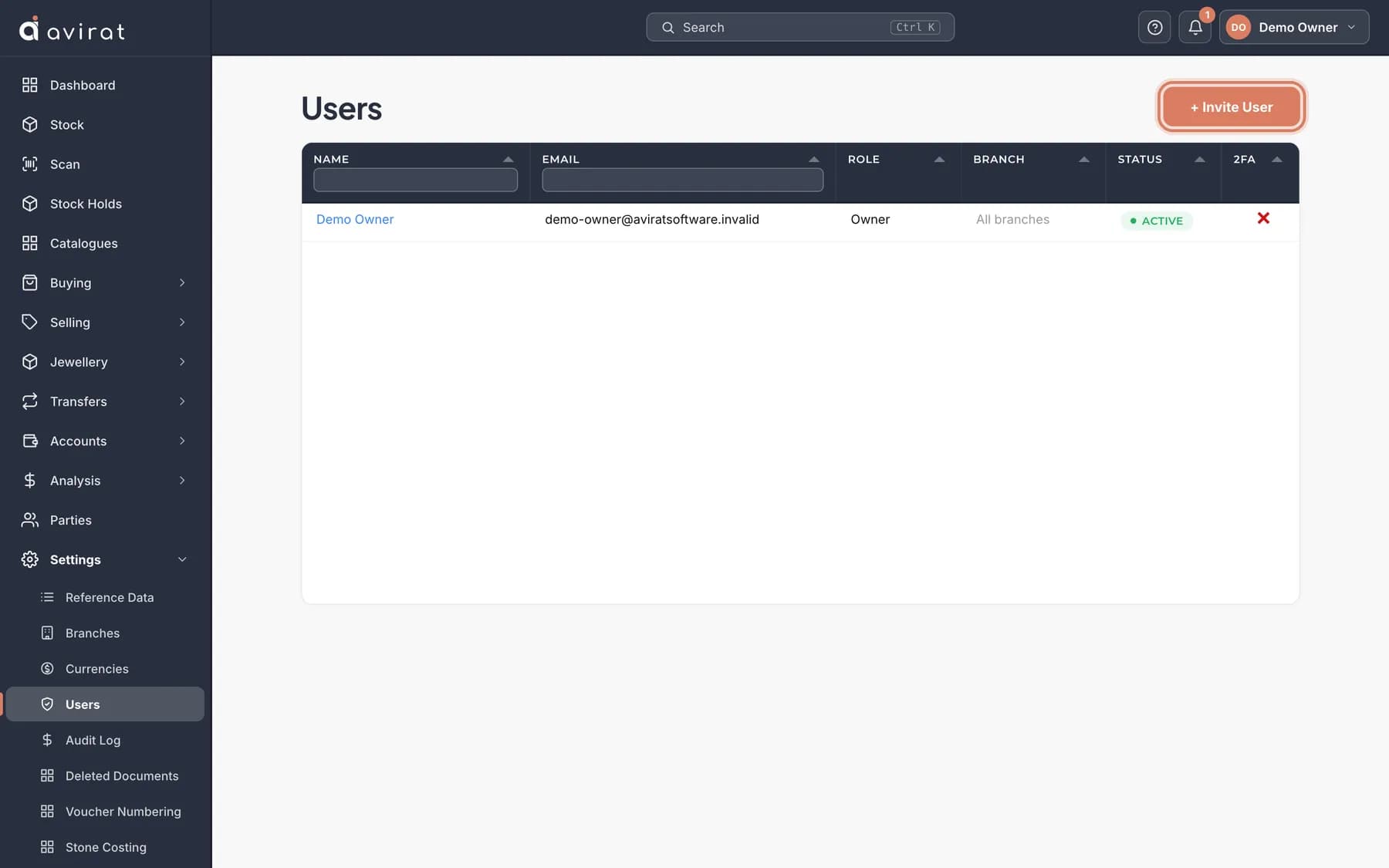
Task: Select the Users settings menu item
Action: (105, 704)
